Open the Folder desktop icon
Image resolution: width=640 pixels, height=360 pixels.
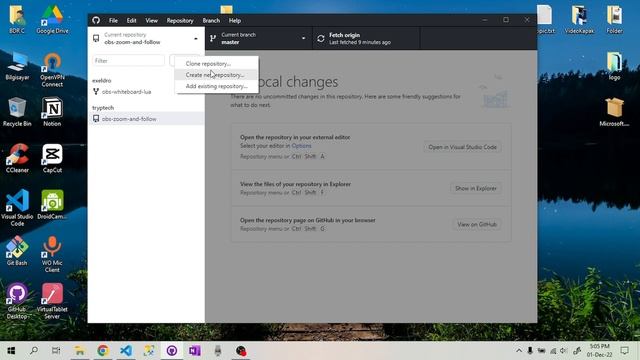(614, 19)
